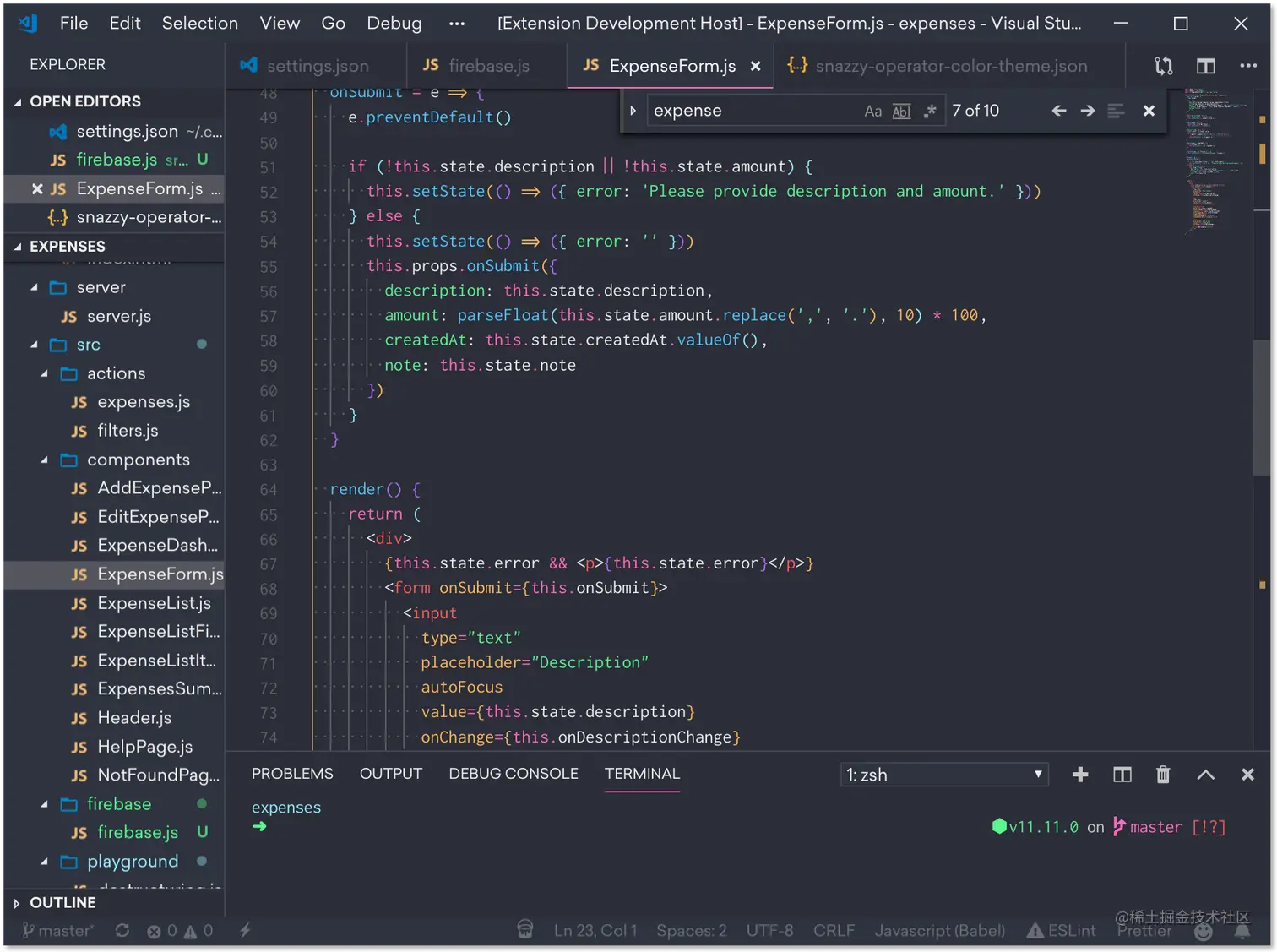Open the terminal selector dropdown '1: zsh'
1277x952 pixels.
(943, 775)
